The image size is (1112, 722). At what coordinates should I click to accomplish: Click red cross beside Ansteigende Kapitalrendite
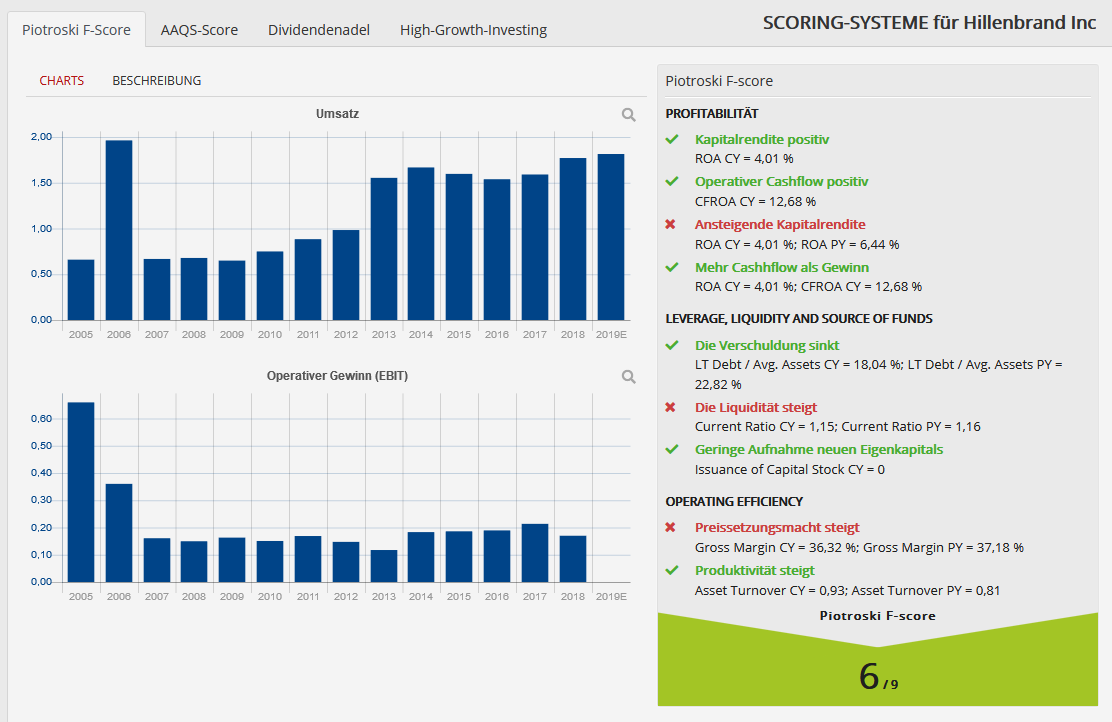[x=671, y=225]
